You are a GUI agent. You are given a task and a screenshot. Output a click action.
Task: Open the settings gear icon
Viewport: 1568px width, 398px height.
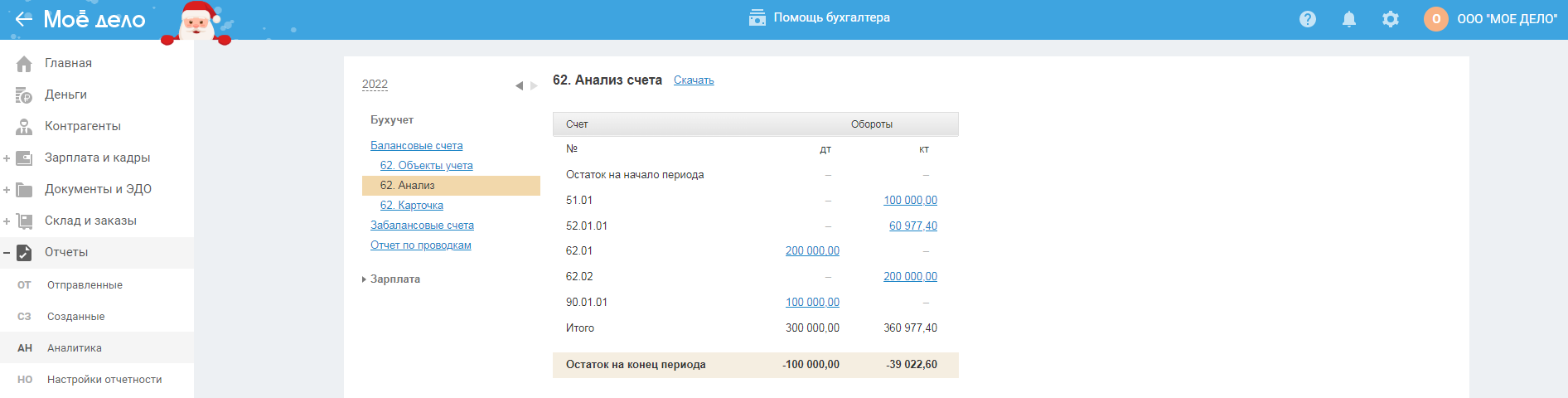1391,19
